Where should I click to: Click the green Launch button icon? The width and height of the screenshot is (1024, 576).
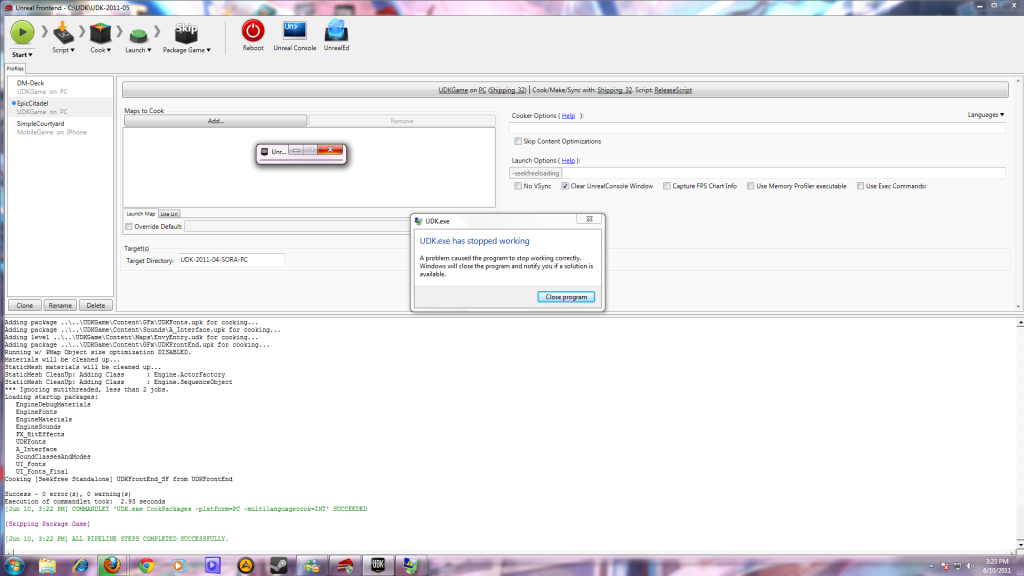tap(138, 35)
